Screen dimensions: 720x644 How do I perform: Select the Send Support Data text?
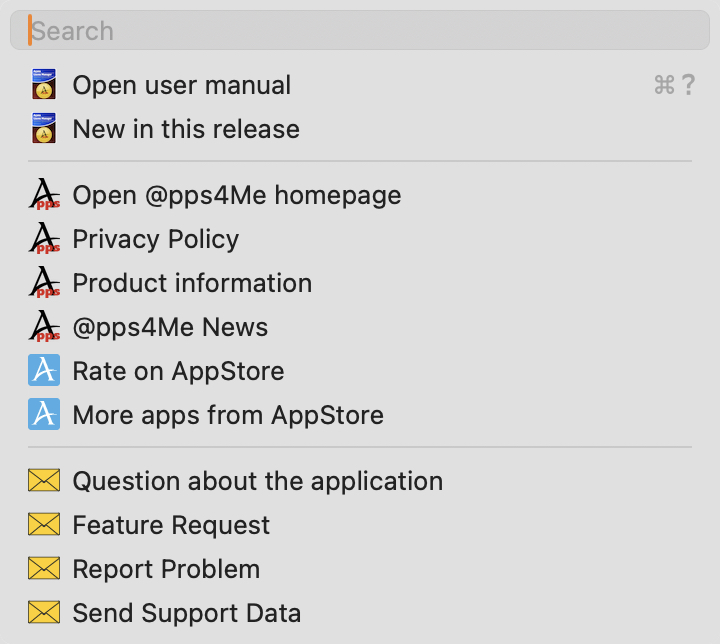tap(186, 613)
